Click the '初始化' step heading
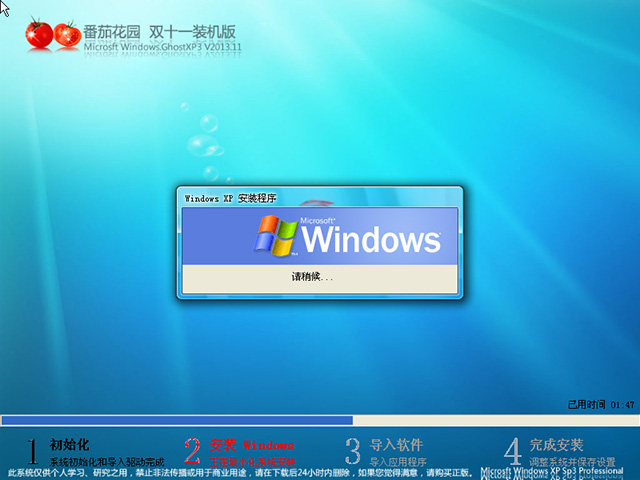640x480 pixels. (69, 444)
